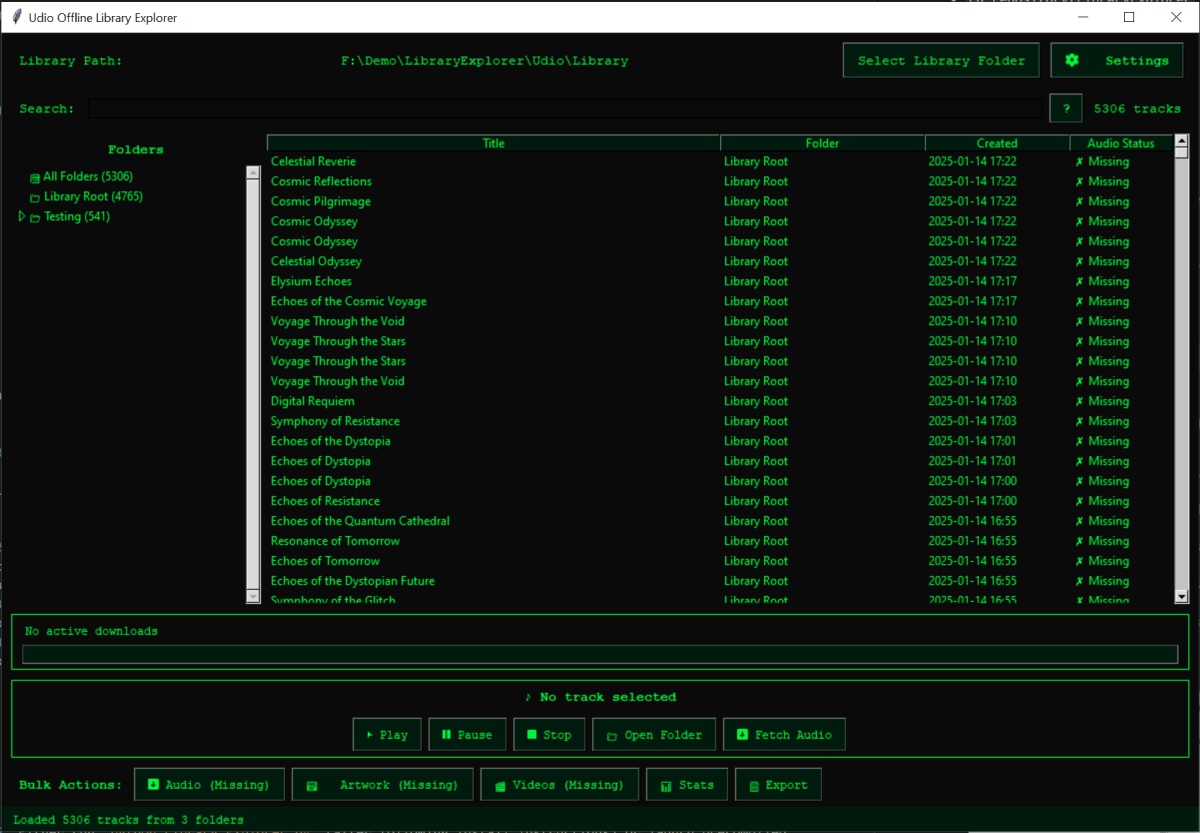Viewport: 1200px width, 833px height.
Task: Sort by the Folder column header
Action: click(823, 143)
